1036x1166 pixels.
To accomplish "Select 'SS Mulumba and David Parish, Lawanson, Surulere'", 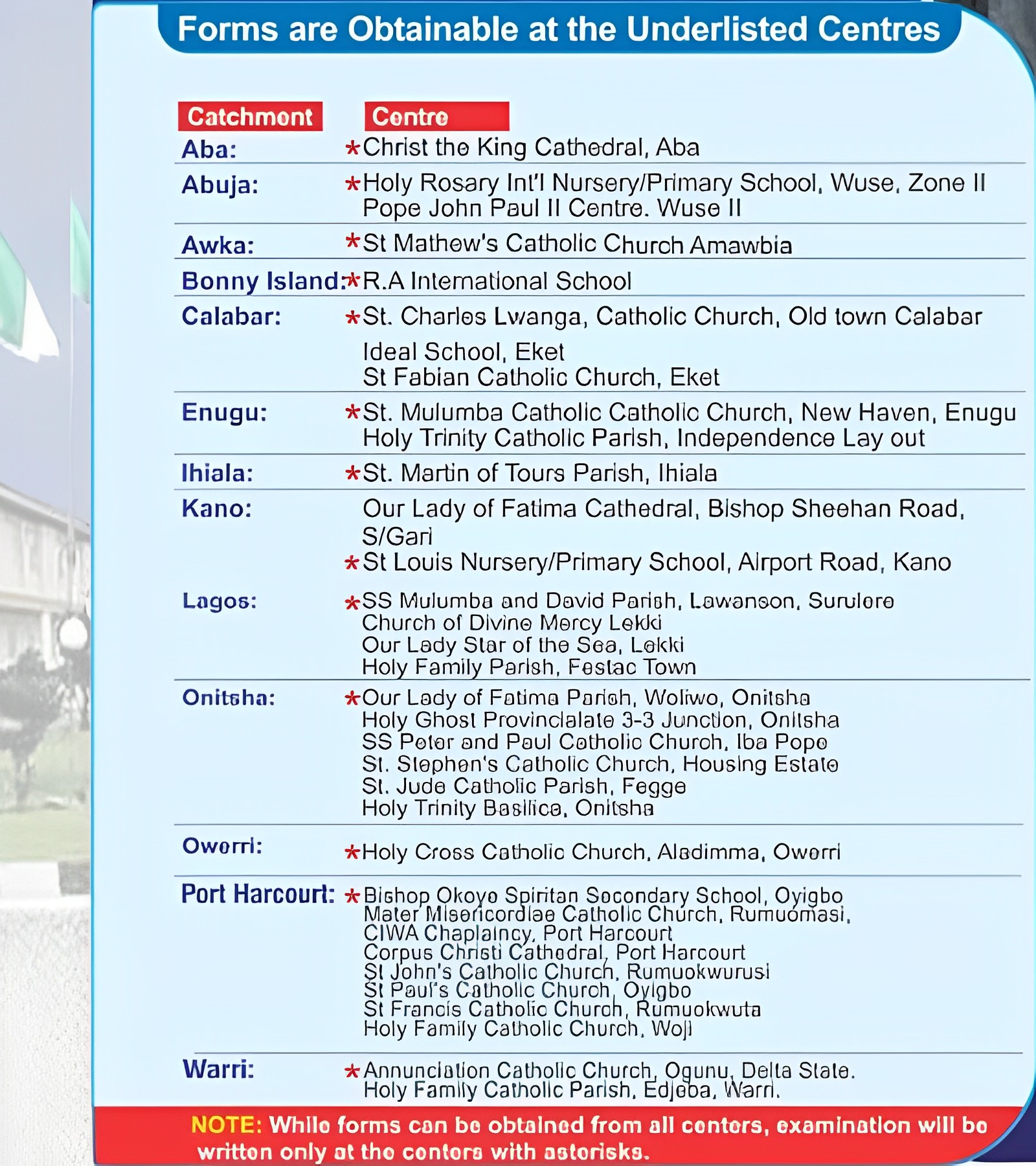I will click(x=627, y=601).
